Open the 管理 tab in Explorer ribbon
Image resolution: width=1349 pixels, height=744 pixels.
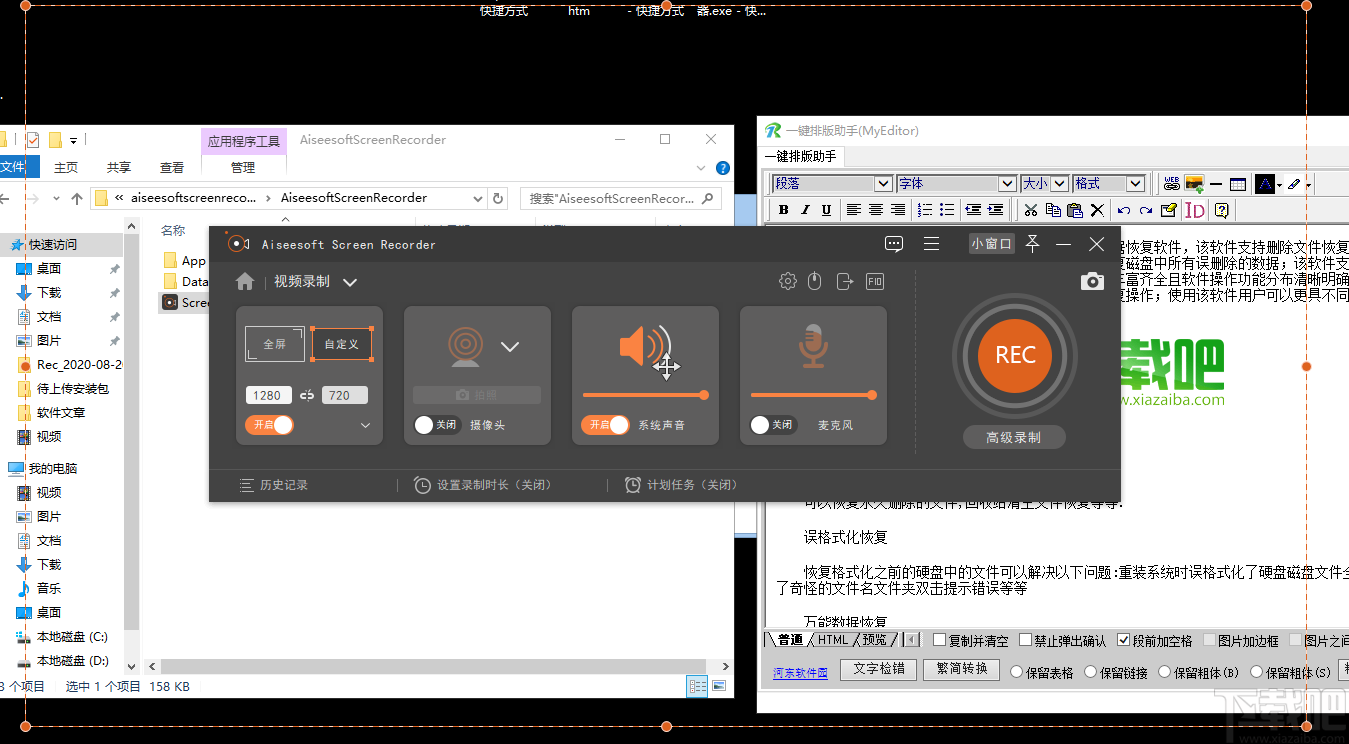pos(243,168)
